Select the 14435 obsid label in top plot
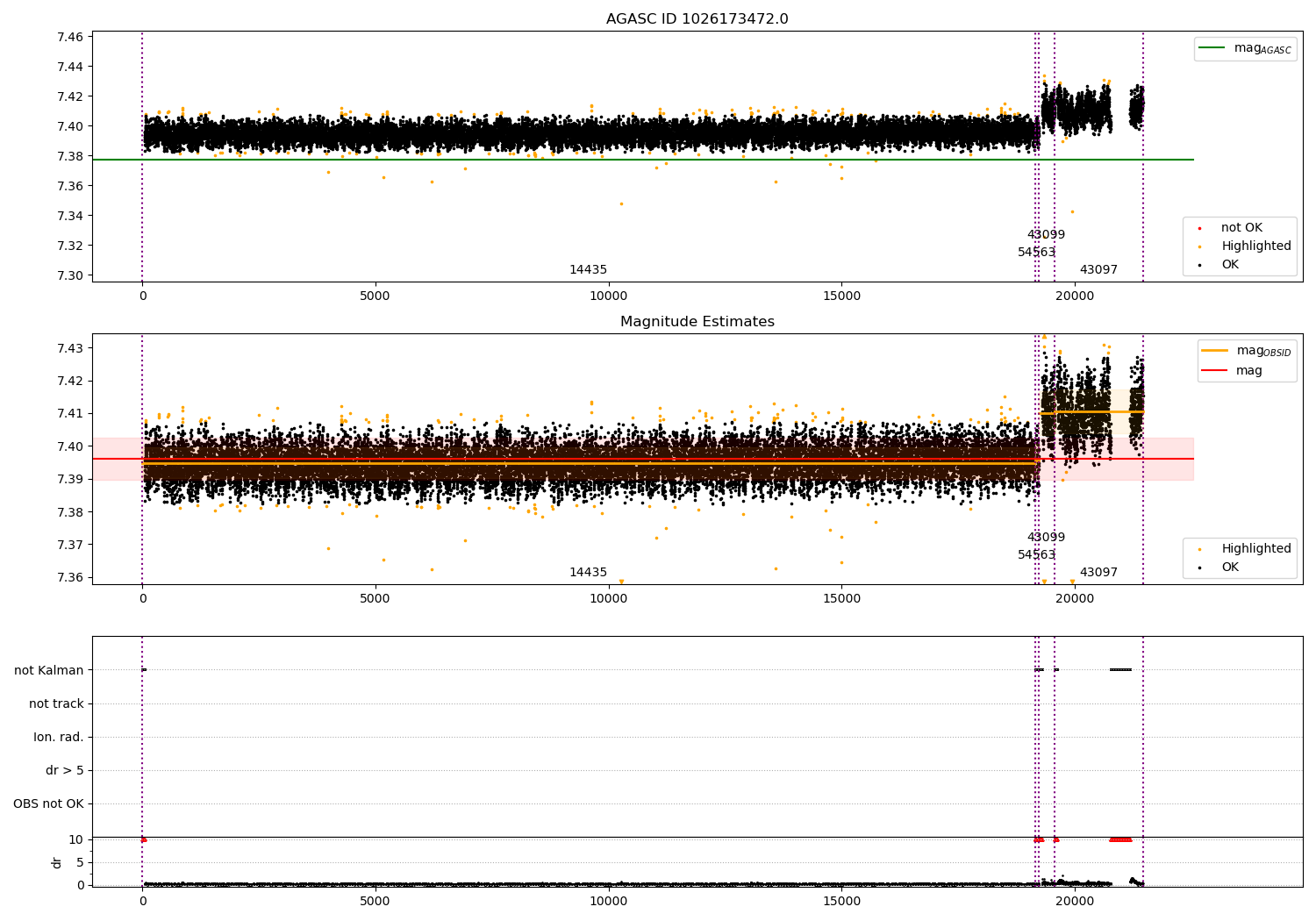 588,270
